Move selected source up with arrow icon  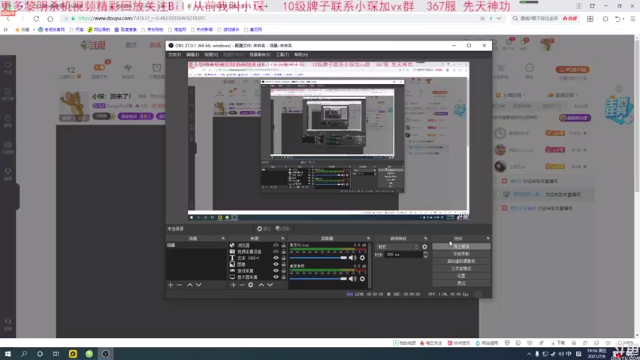pyautogui.click(x=261, y=285)
